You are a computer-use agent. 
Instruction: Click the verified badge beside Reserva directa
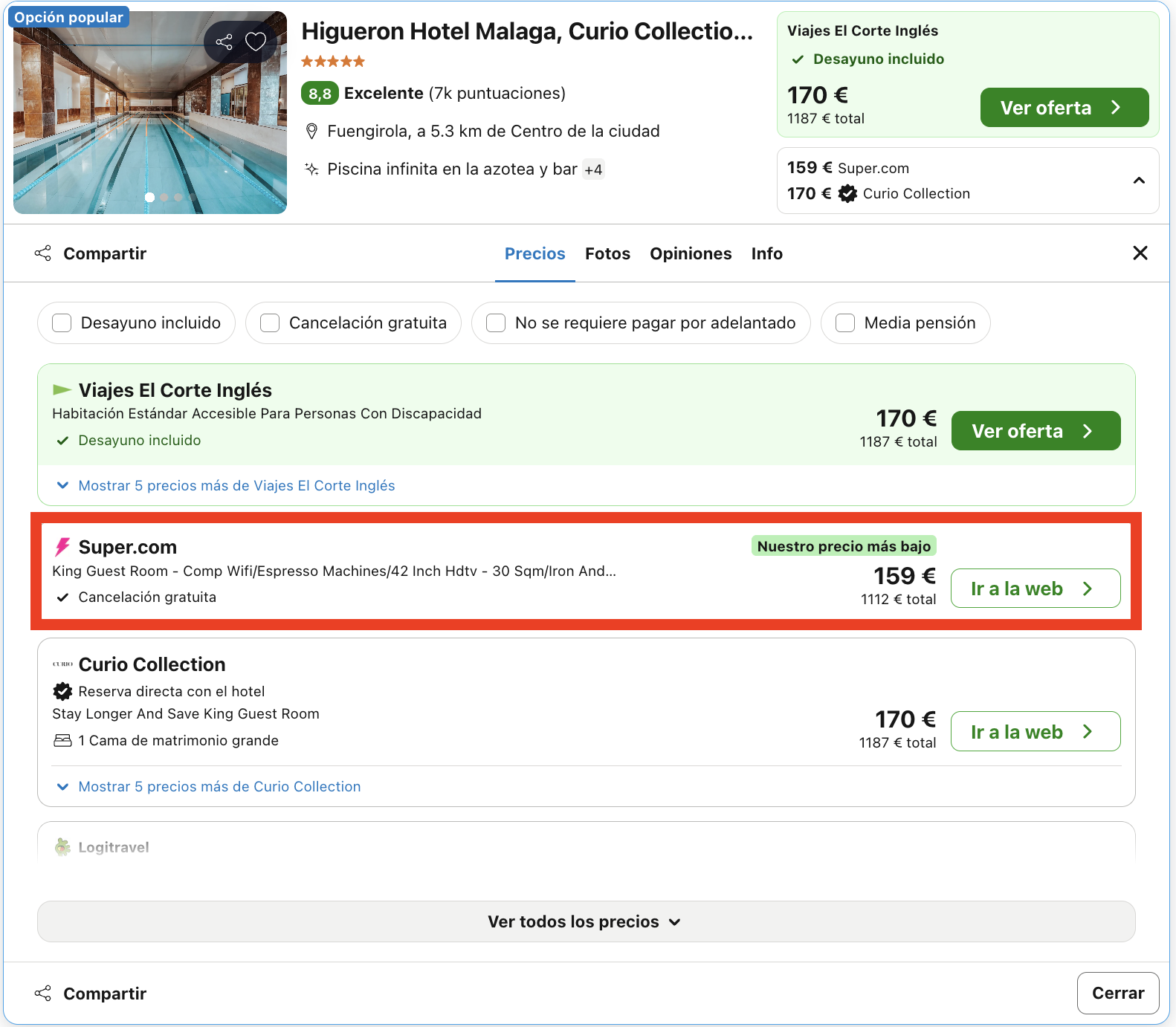click(62, 692)
